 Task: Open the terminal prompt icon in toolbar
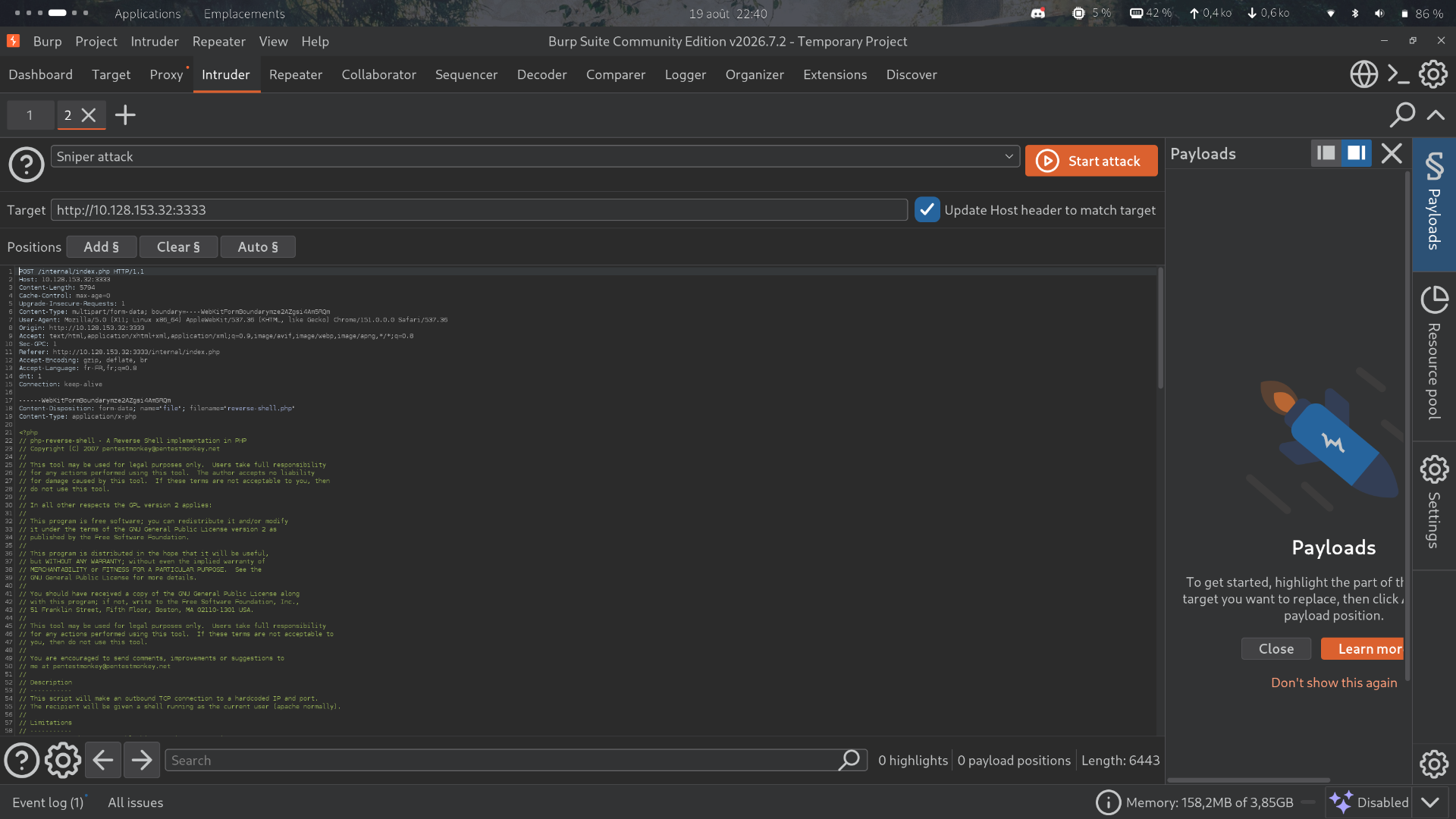coord(1398,74)
